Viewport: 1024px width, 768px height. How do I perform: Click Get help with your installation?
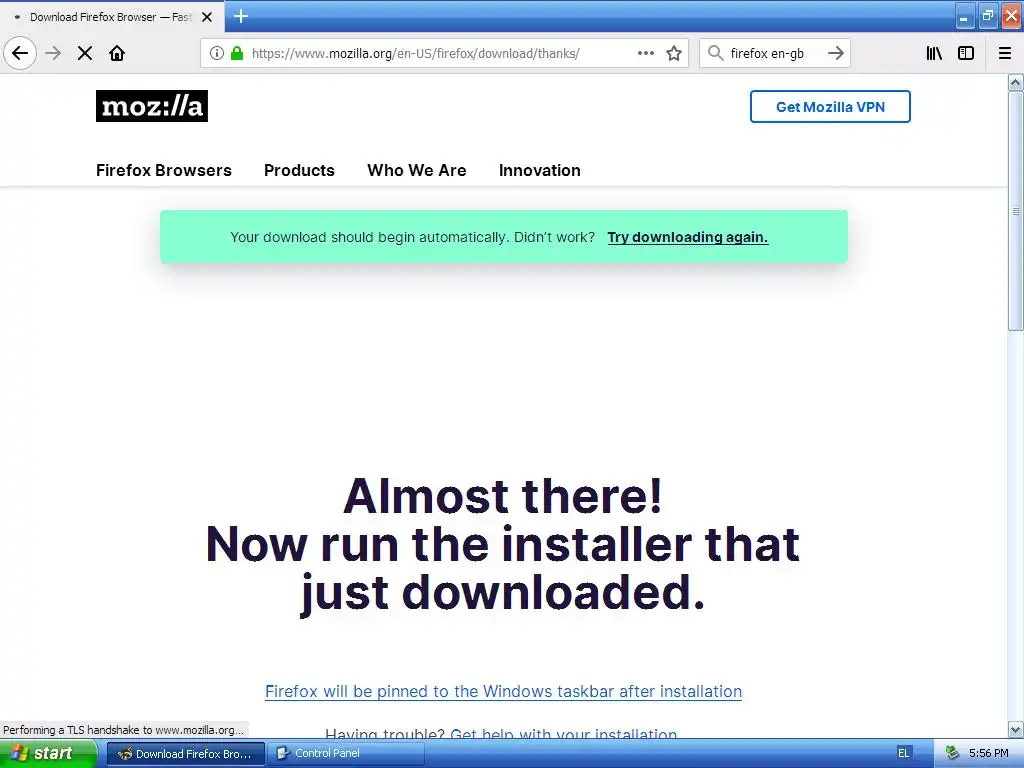(x=564, y=734)
